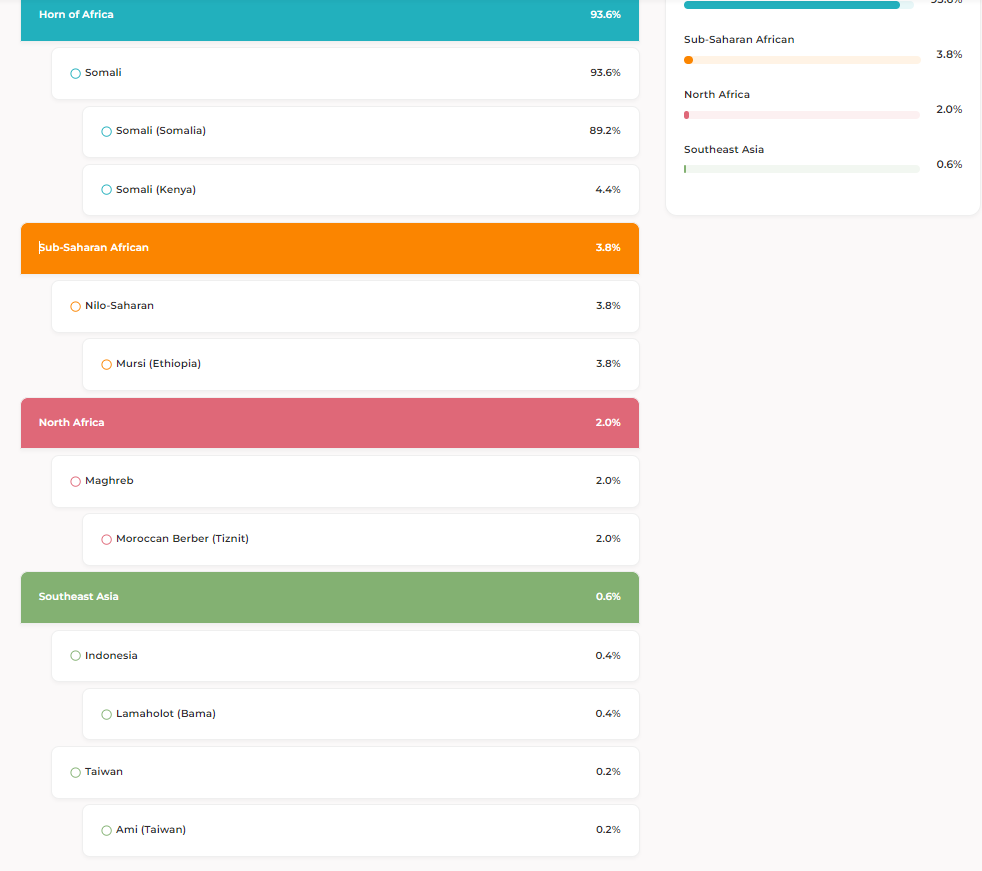Viewport: 982px width, 871px height.
Task: Click the Sub-Saharan African summary bar
Action: point(801,60)
